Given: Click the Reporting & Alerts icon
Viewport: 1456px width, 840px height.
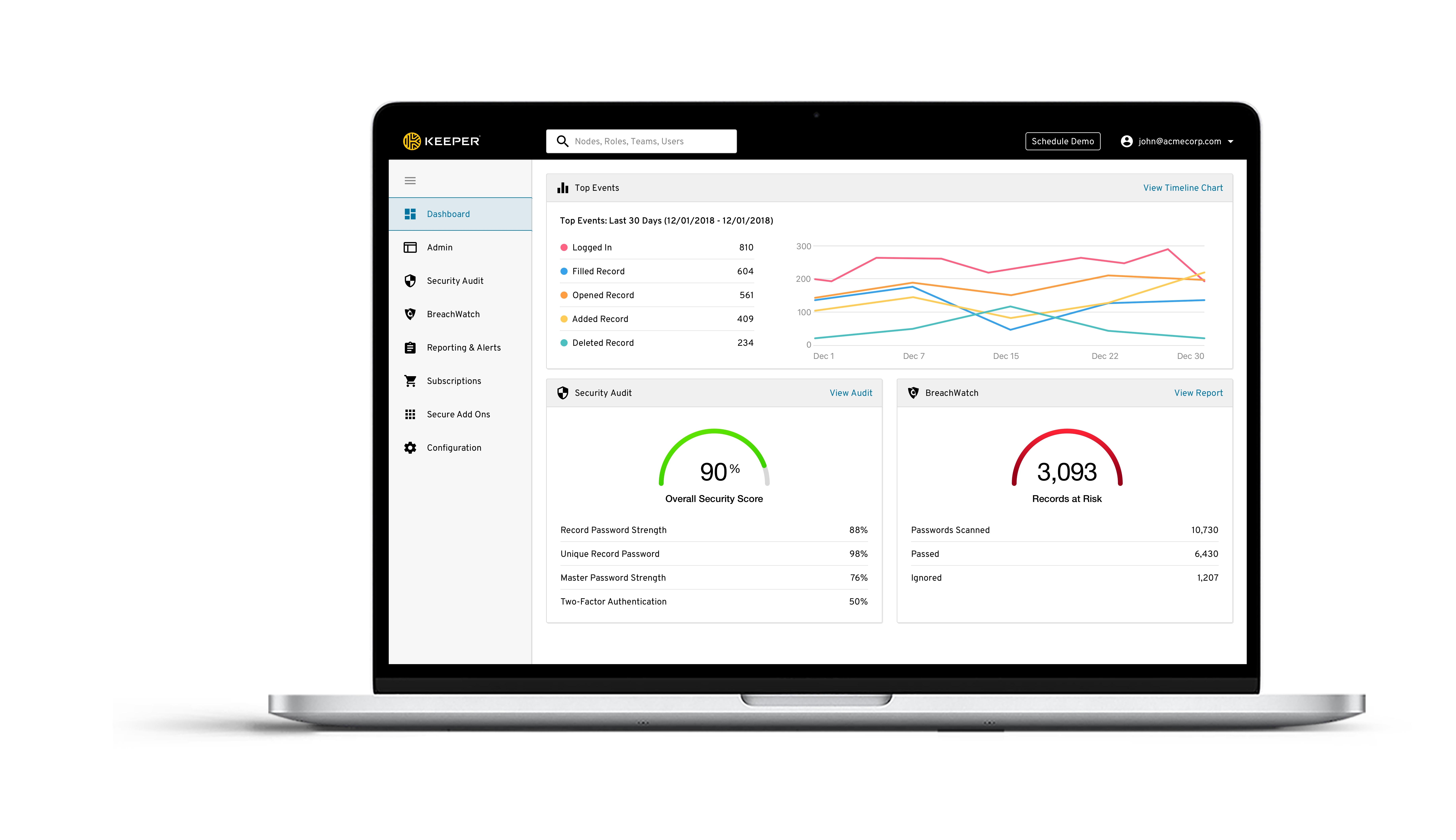Looking at the screenshot, I should pyautogui.click(x=411, y=347).
